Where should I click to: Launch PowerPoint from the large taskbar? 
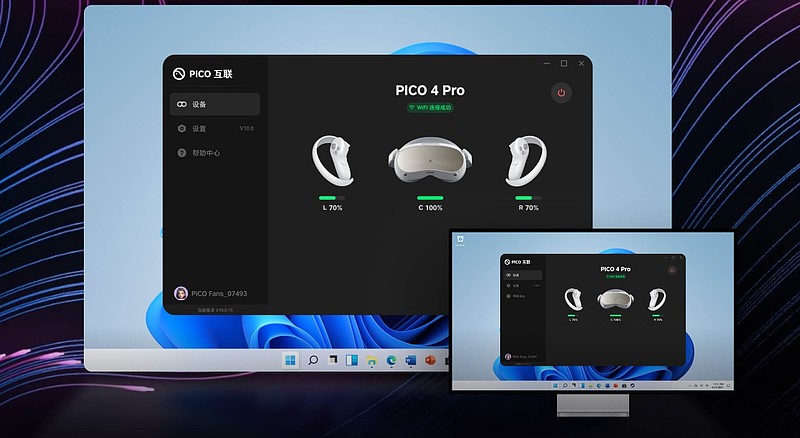[431, 360]
